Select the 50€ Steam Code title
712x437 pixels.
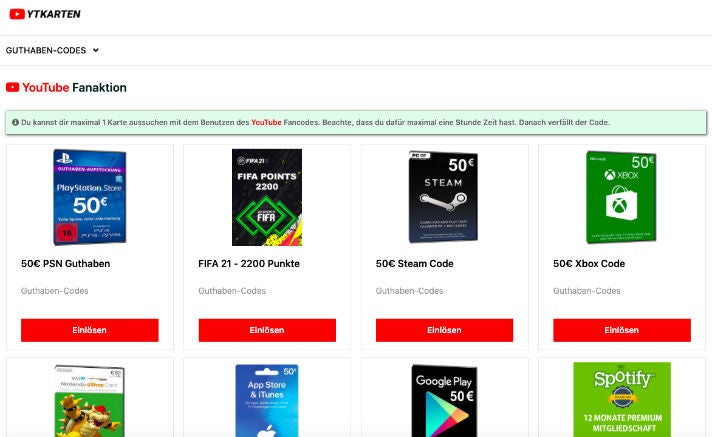415,263
